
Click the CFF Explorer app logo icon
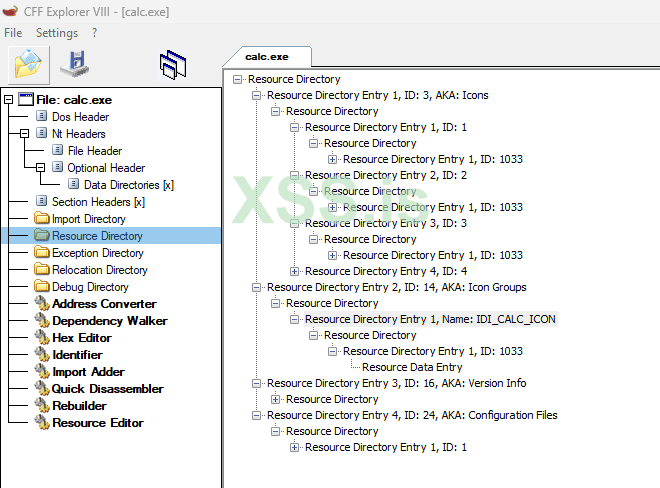click(x=11, y=11)
